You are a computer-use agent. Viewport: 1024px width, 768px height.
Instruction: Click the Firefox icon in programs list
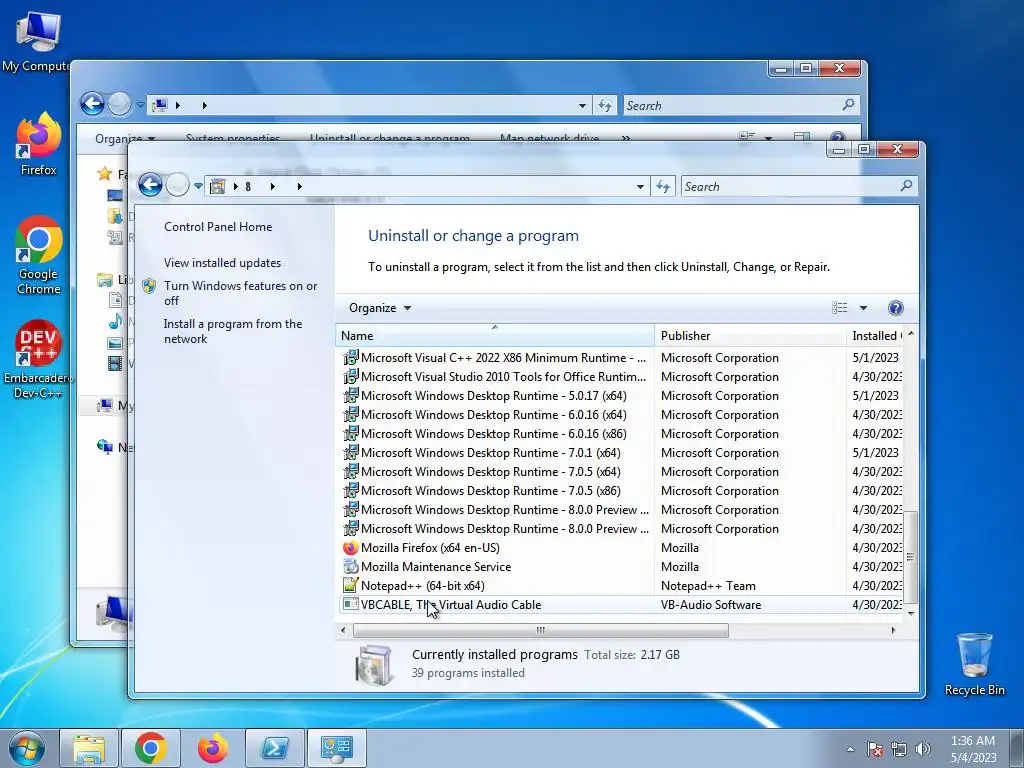click(x=351, y=548)
